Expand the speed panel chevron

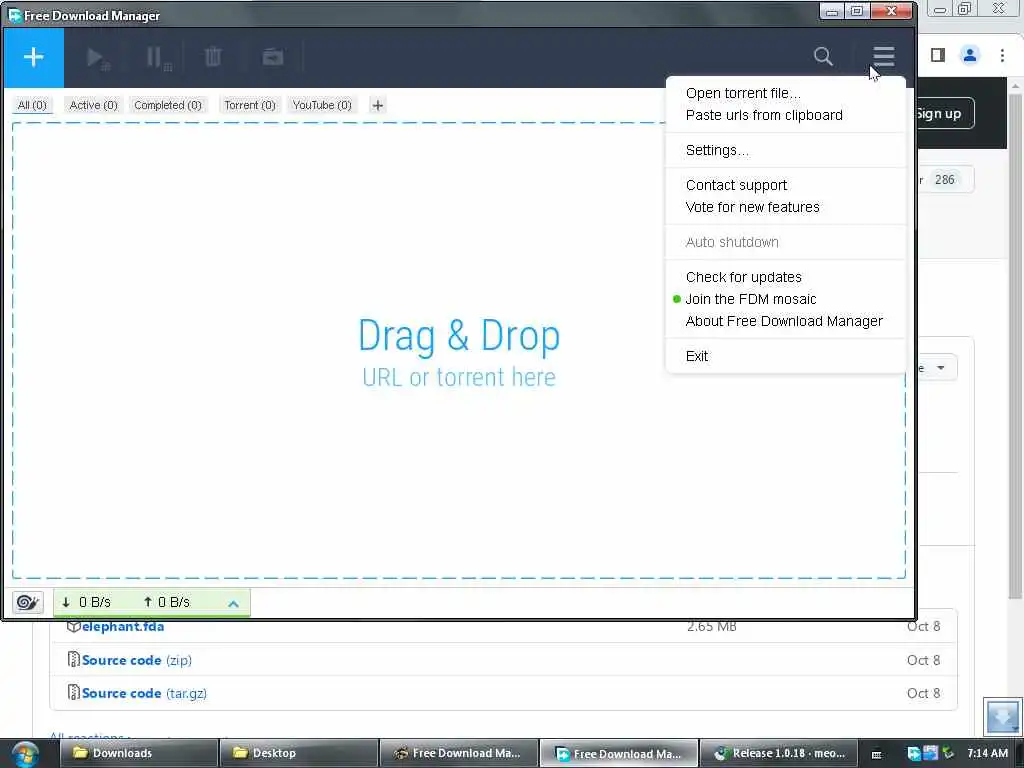click(233, 604)
